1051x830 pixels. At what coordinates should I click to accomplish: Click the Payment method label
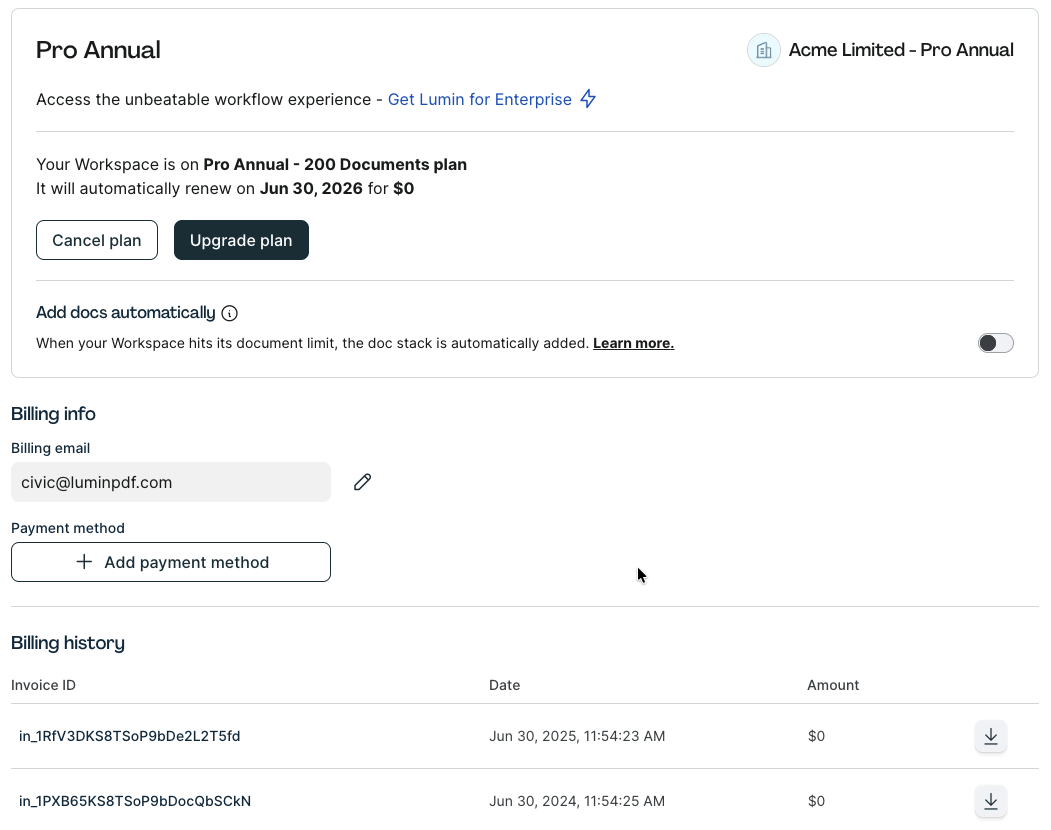tap(68, 528)
